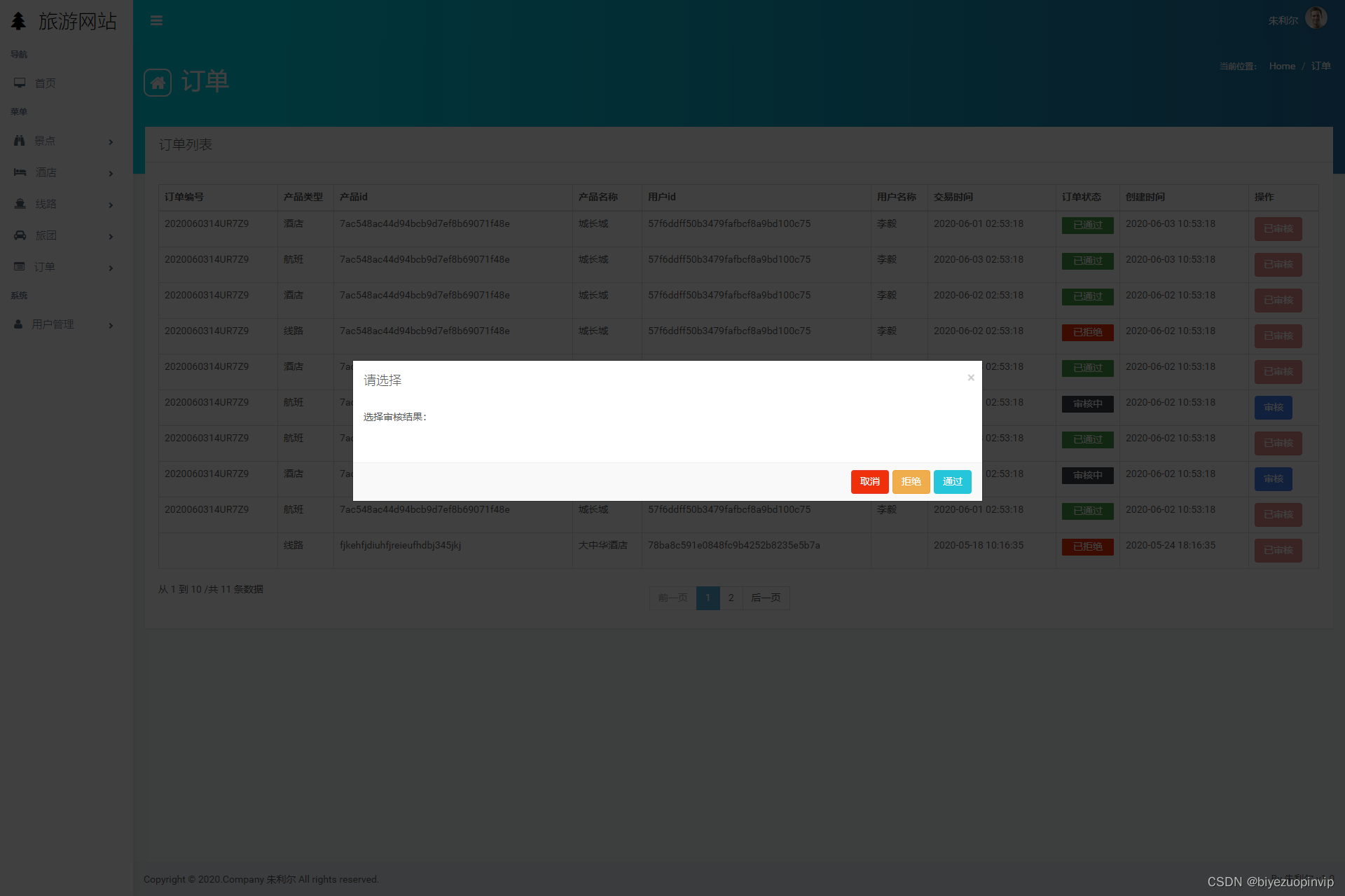Image resolution: width=1345 pixels, height=896 pixels.
Task: Click the binoculars icon for 景点
Action: coord(20,141)
